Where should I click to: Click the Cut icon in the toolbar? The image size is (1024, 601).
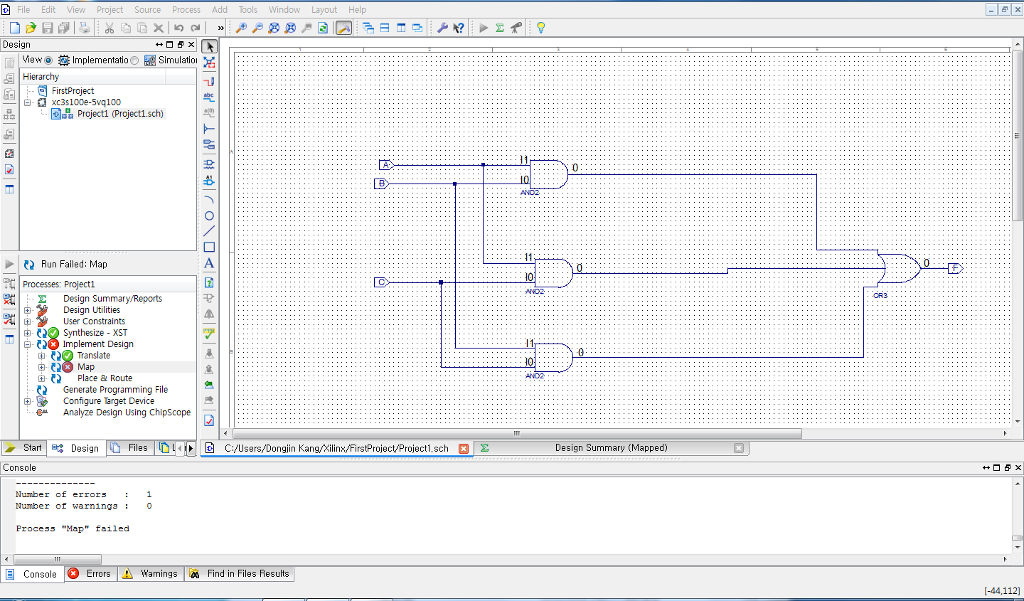coord(108,28)
